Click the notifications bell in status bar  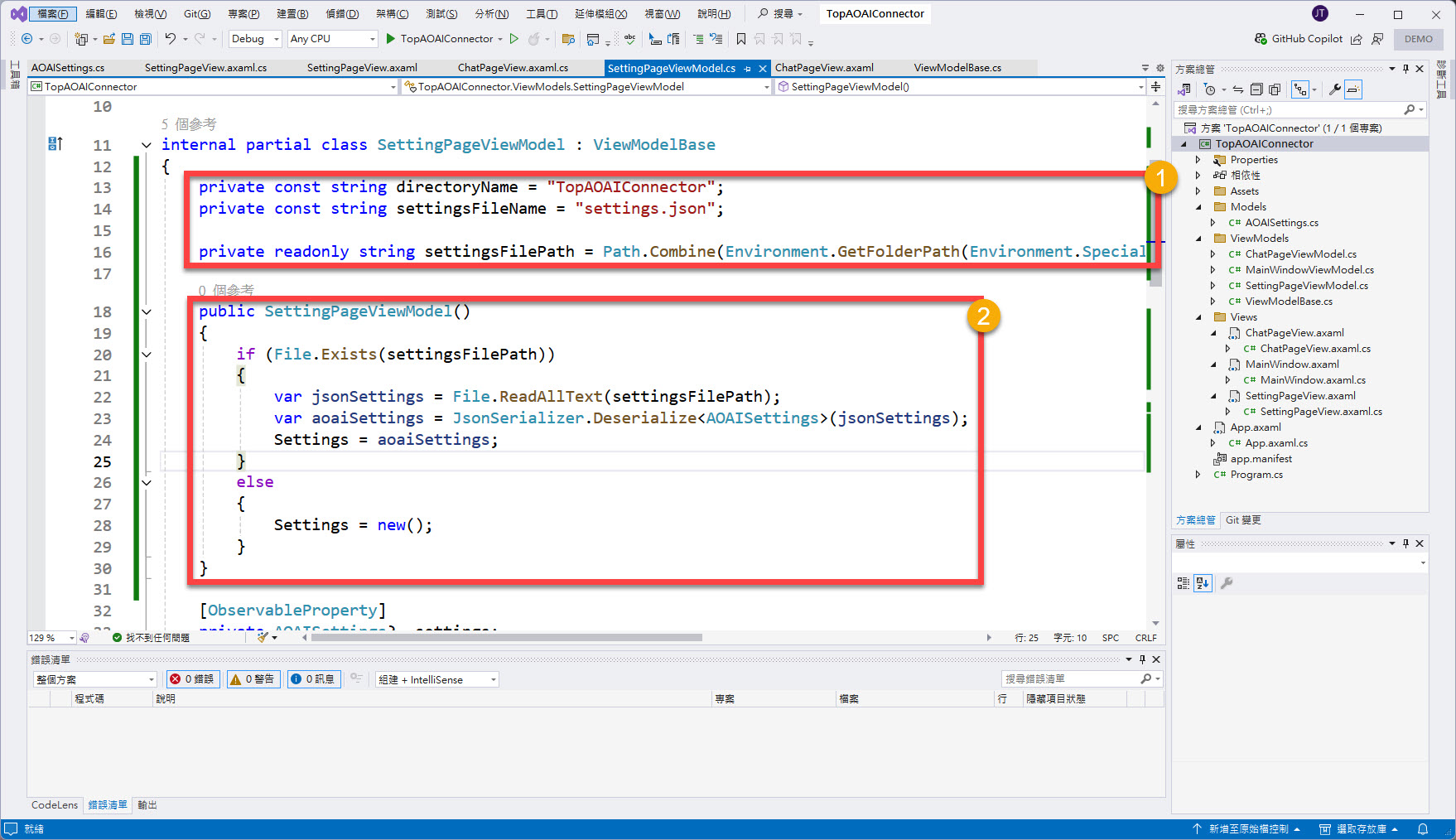coord(1423,829)
